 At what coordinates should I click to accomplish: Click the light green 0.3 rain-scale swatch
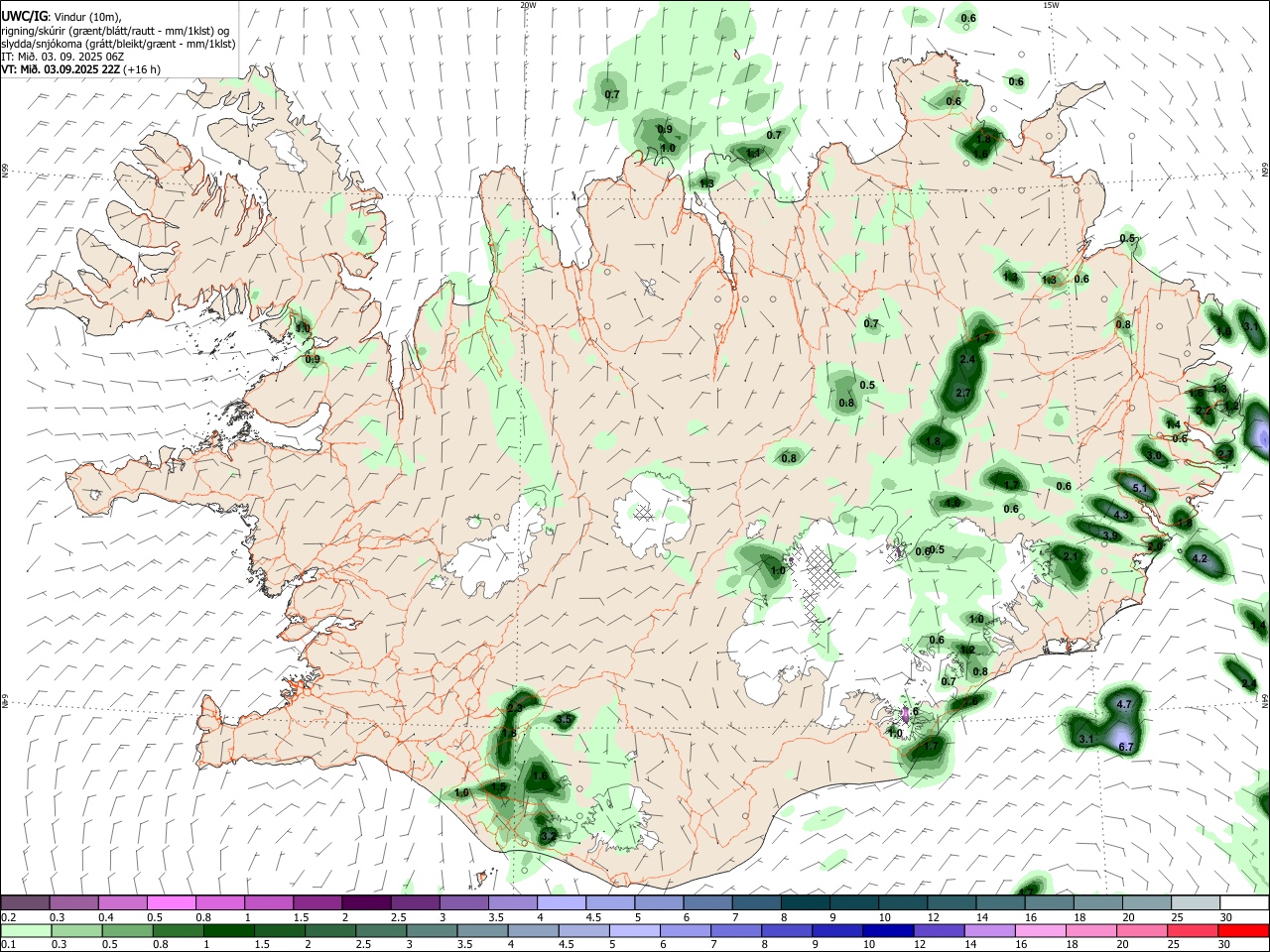(77, 930)
